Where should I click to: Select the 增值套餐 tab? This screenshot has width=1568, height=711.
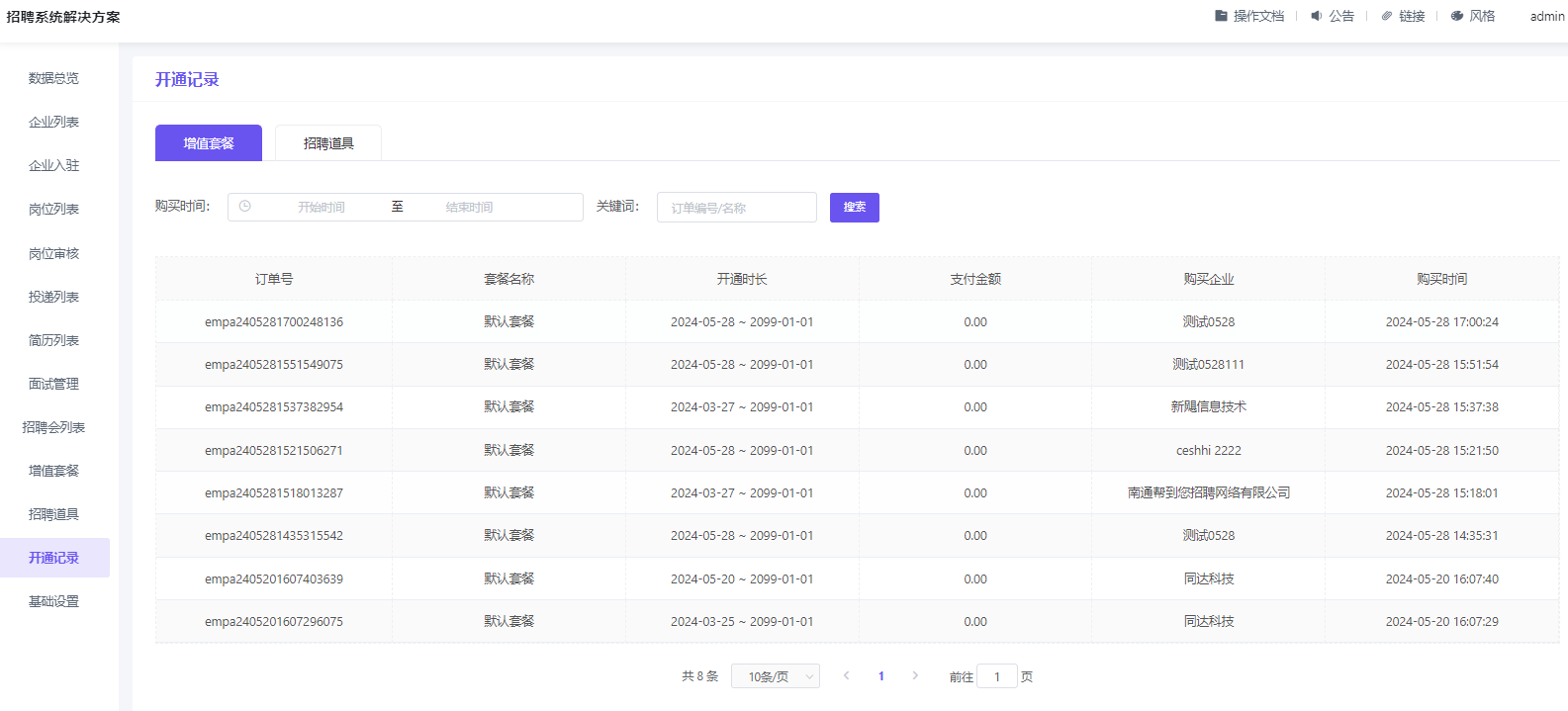(x=209, y=143)
